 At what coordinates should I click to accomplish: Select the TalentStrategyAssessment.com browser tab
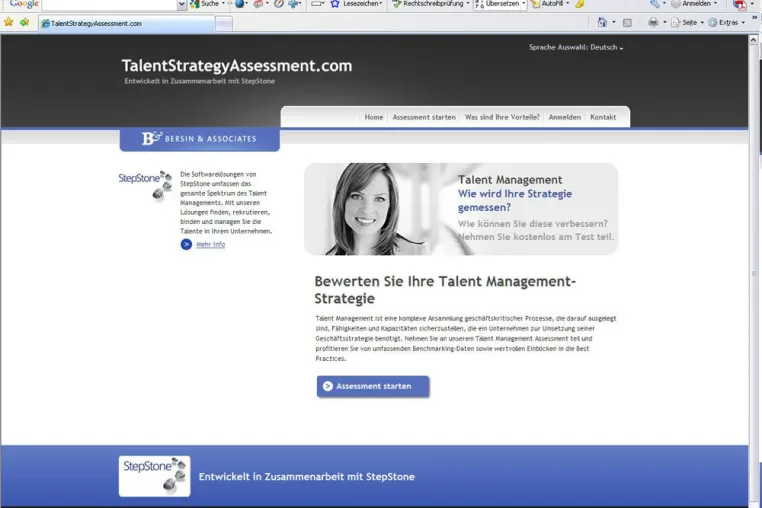pyautogui.click(x=126, y=23)
